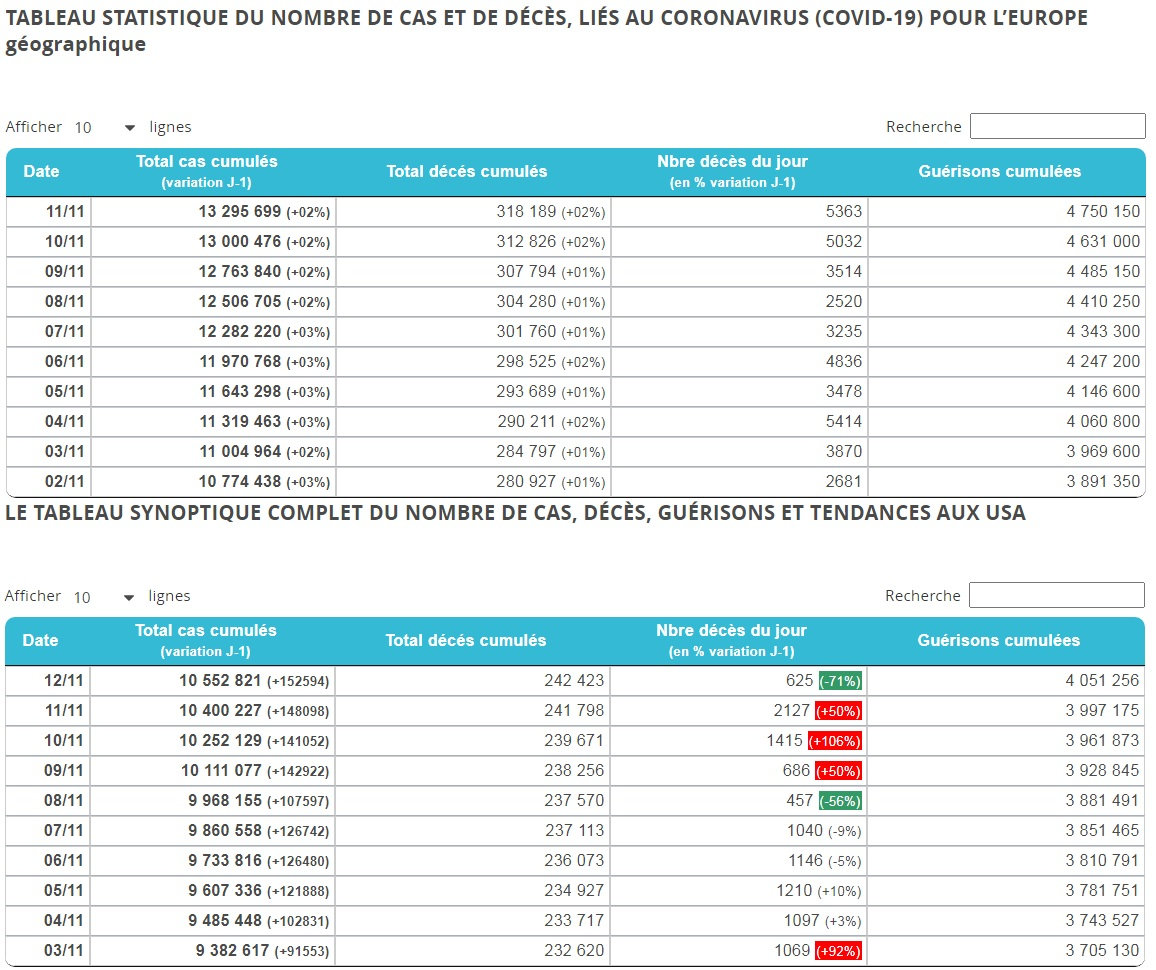Viewport: 1156px width, 970px height.
Task: Select USA cases cell 10 111 077
Action: point(212,770)
